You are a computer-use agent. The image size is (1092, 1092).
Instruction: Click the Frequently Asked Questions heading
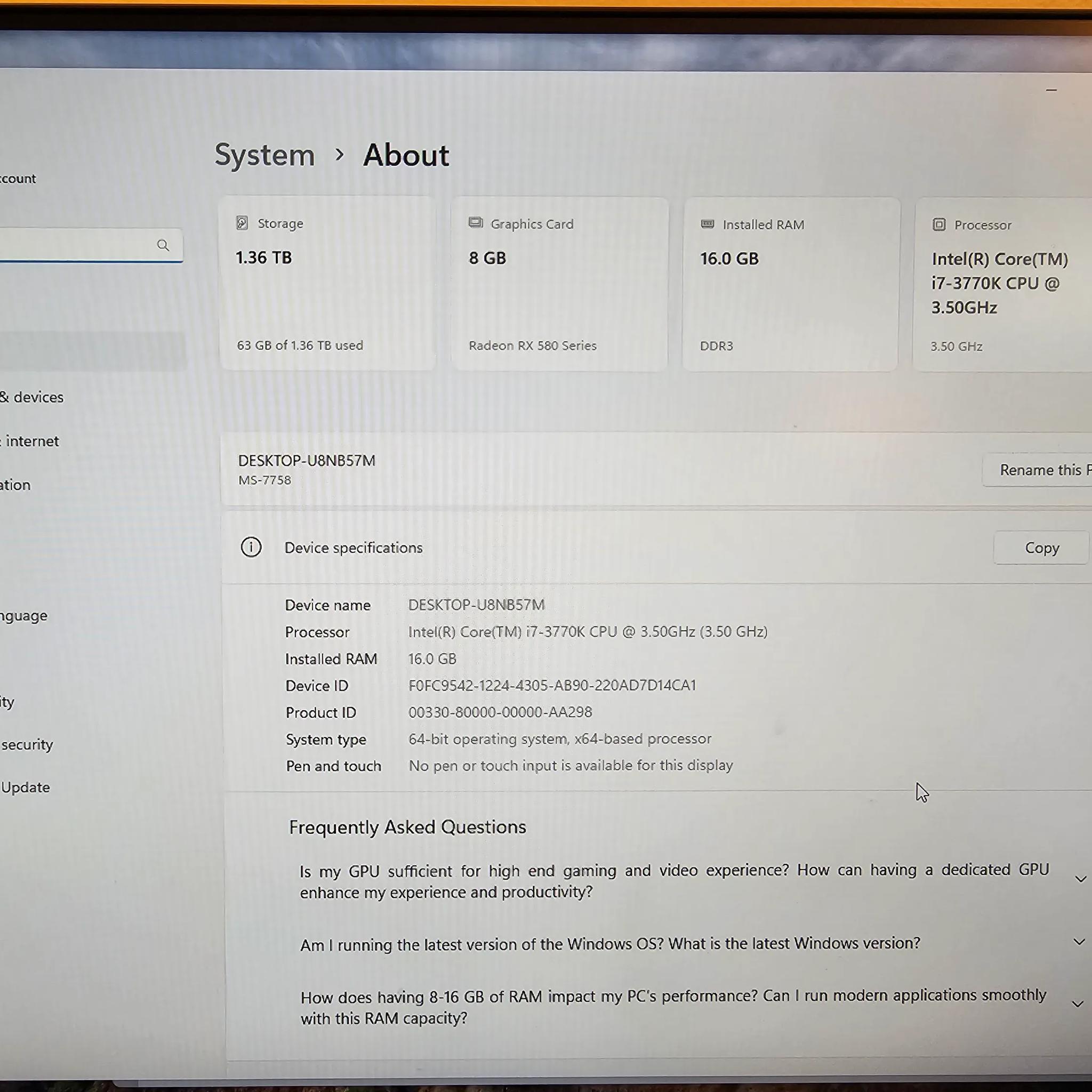[x=407, y=828]
